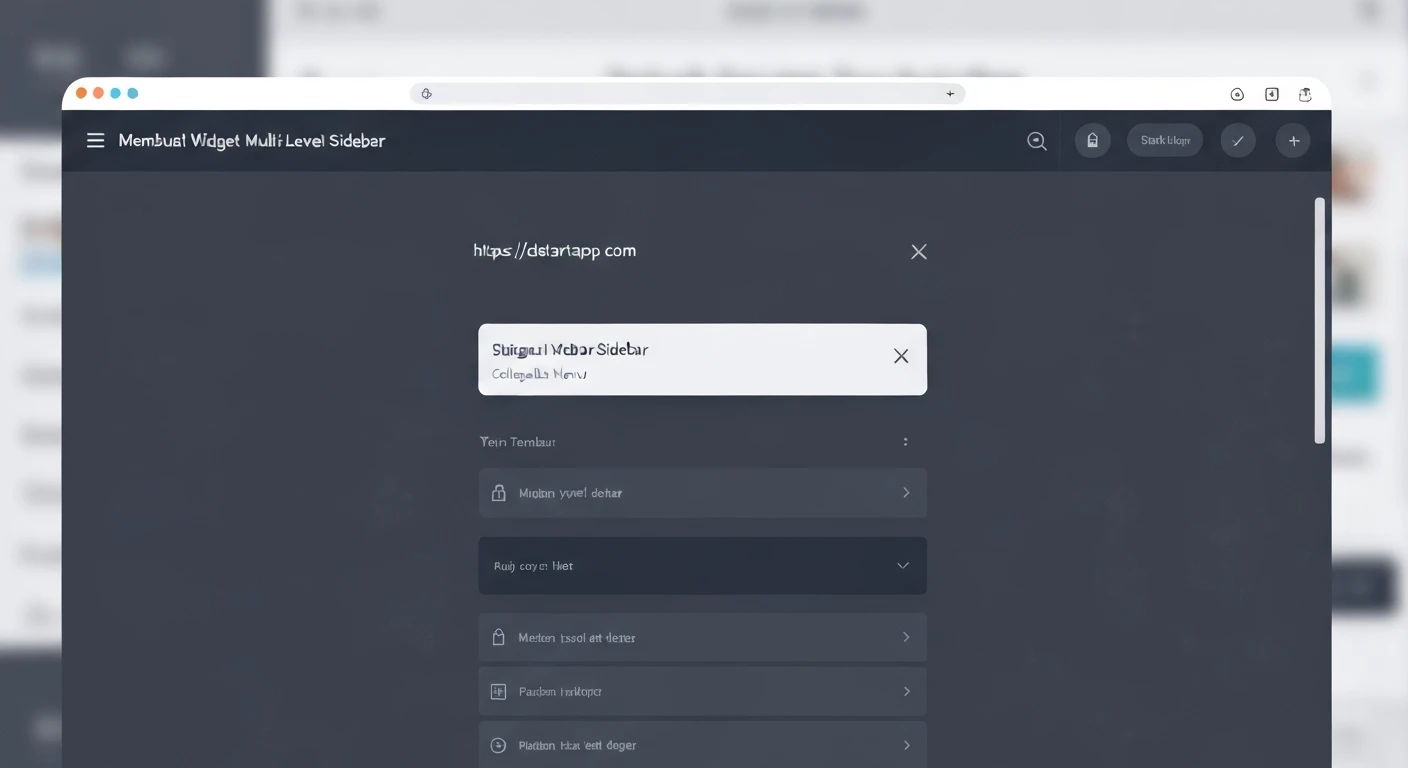The image size is (1408, 768).
Task: Click the bag icon on 'Merton tssol' row
Action: click(x=498, y=637)
